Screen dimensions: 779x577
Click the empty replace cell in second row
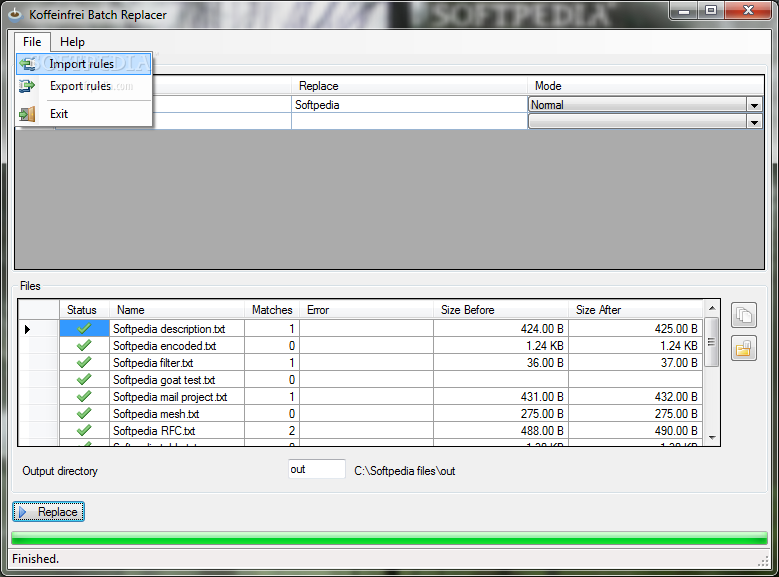click(x=409, y=121)
